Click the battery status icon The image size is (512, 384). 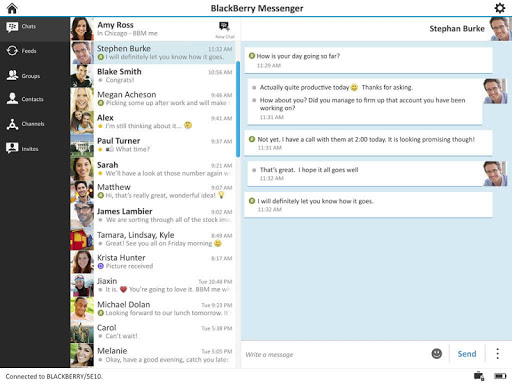pyautogui.click(x=500, y=376)
